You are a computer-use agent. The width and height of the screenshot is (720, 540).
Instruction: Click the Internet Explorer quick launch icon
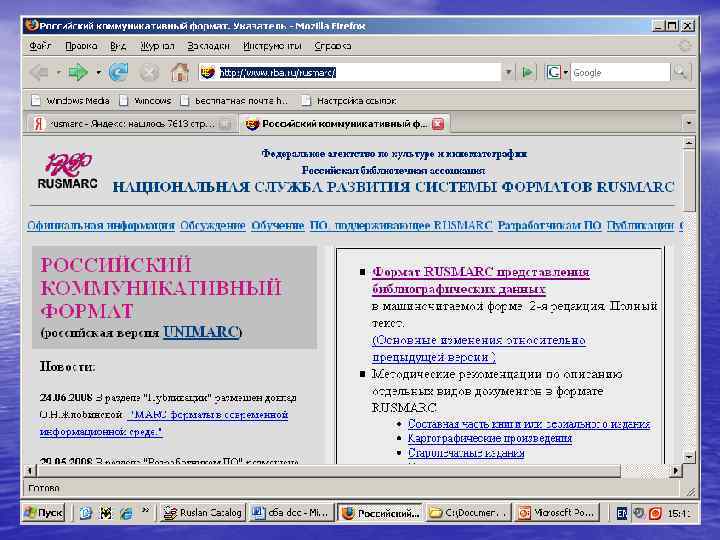coord(126,513)
